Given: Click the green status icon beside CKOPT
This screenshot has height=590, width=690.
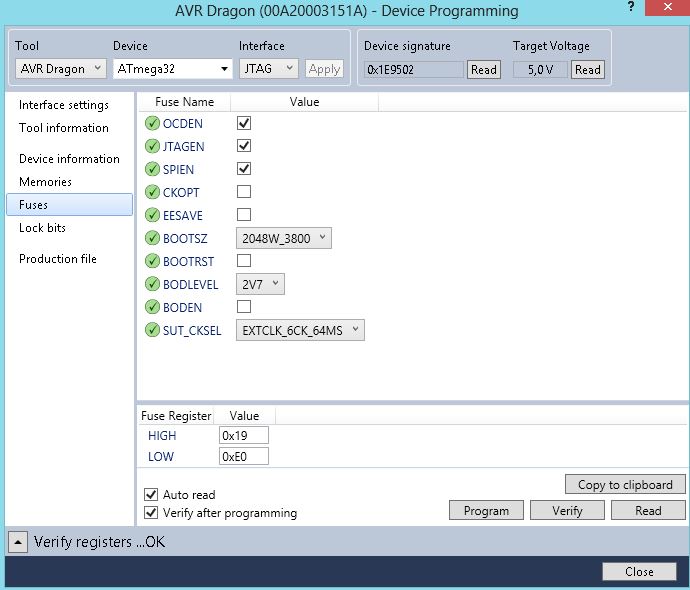Looking at the screenshot, I should point(152,192).
